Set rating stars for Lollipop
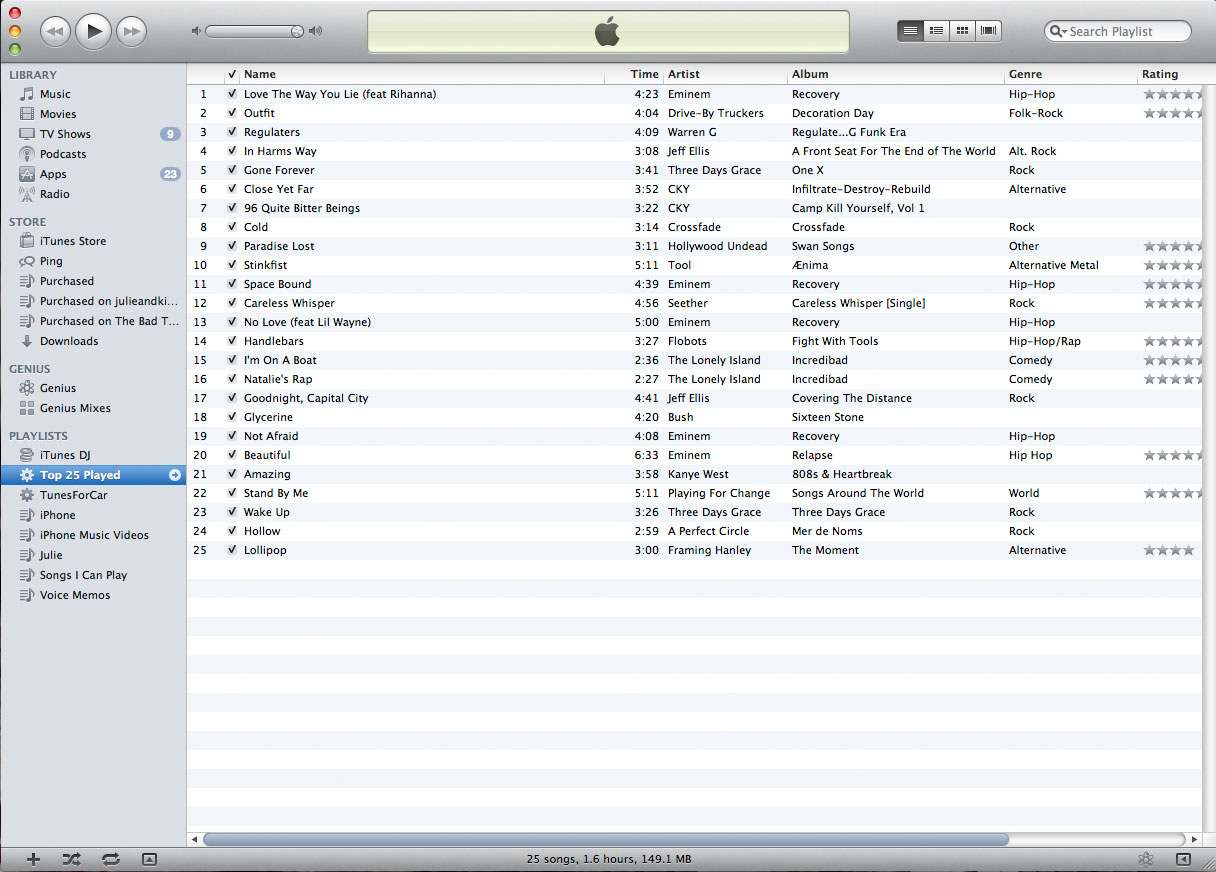Viewport: 1216px width, 872px height. point(1169,550)
